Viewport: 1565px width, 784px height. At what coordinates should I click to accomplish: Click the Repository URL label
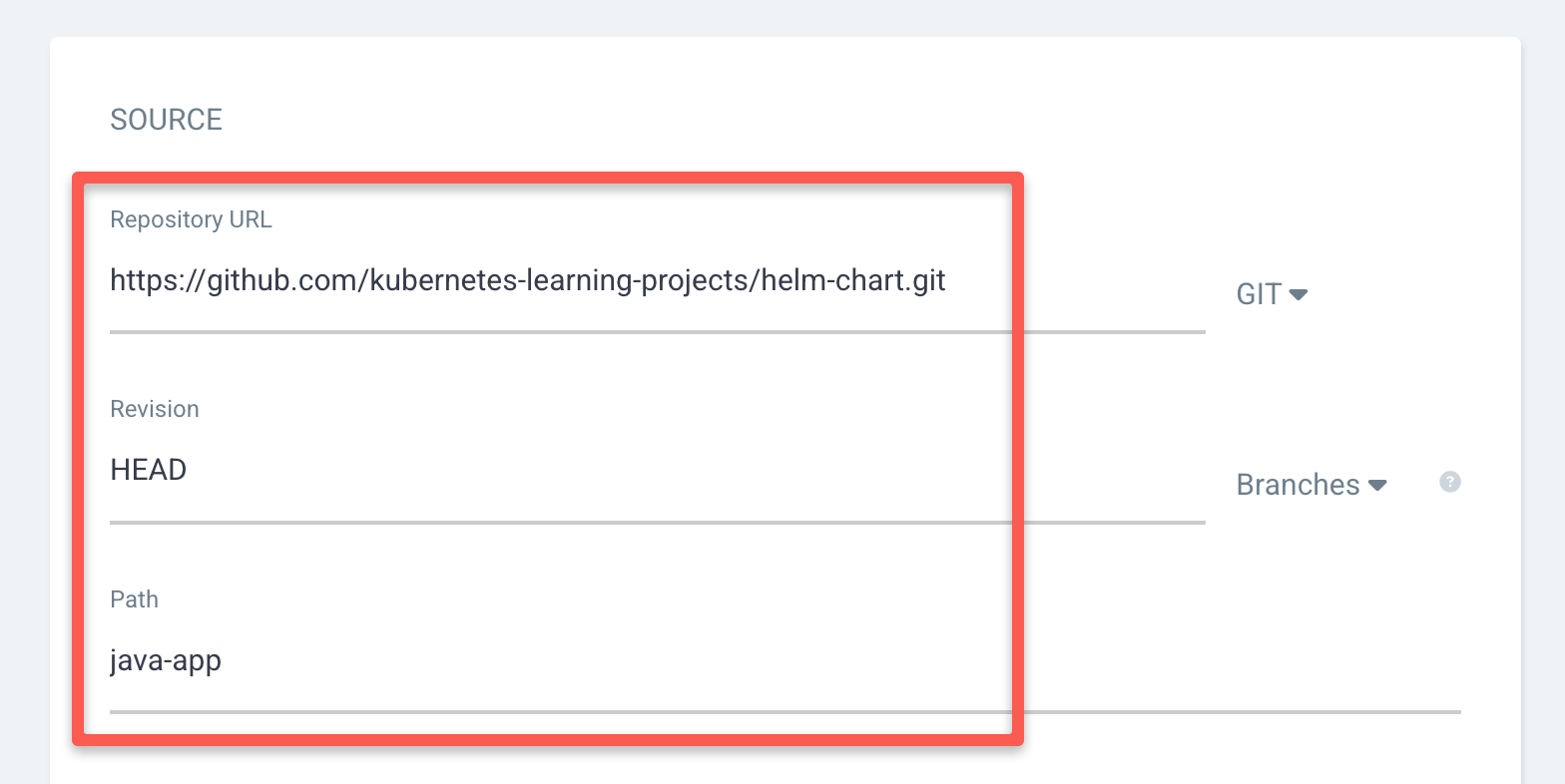[x=191, y=219]
